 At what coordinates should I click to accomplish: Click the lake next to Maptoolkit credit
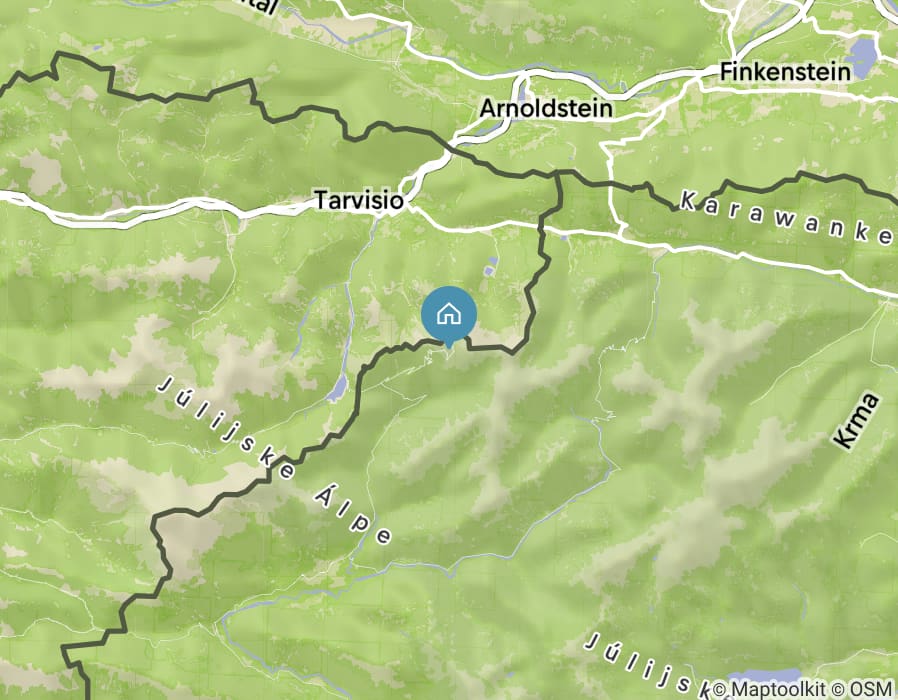tap(765, 675)
